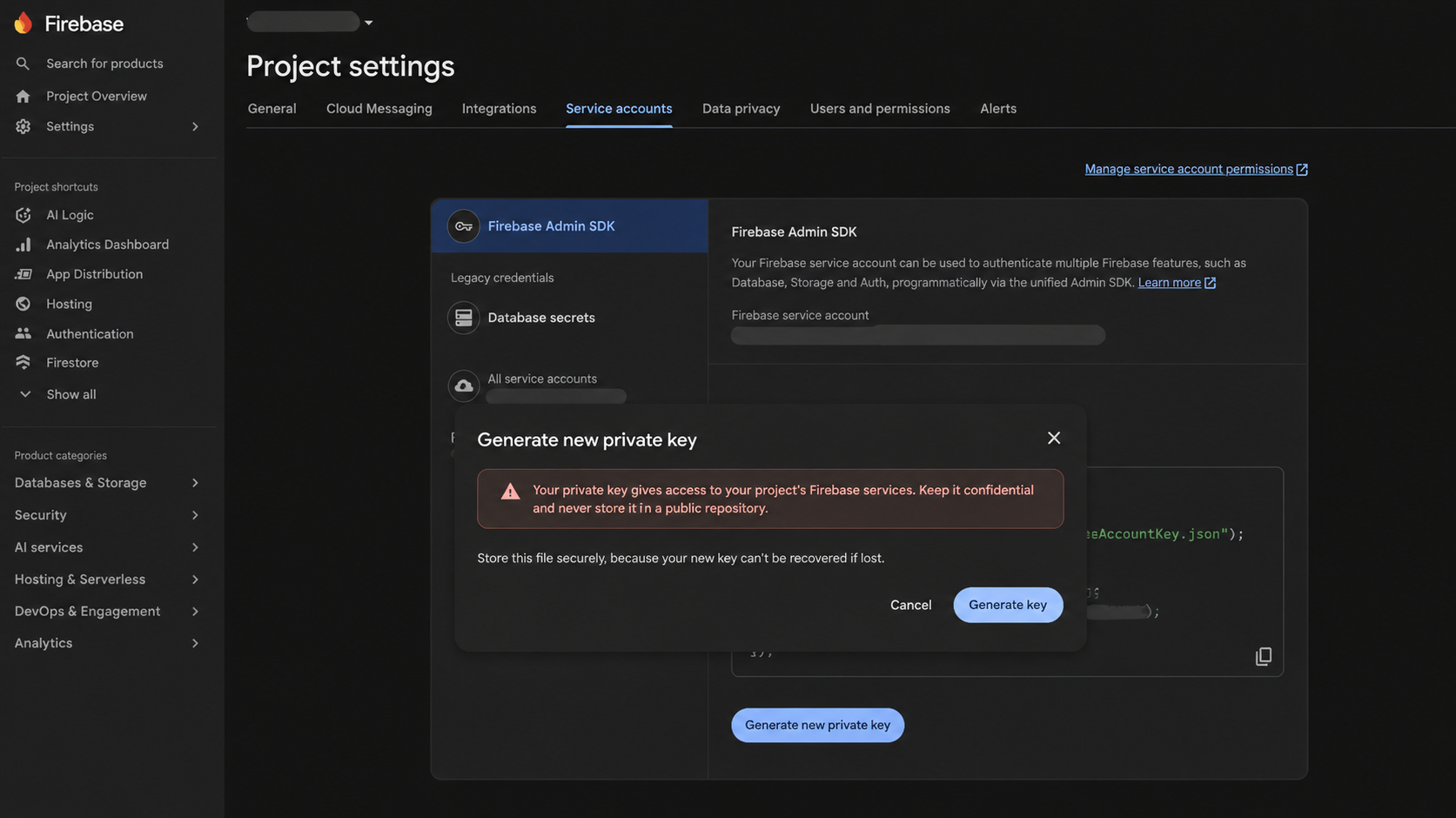This screenshot has height=818, width=1456.
Task: Go to Users and permissions tab
Action: tap(880, 109)
